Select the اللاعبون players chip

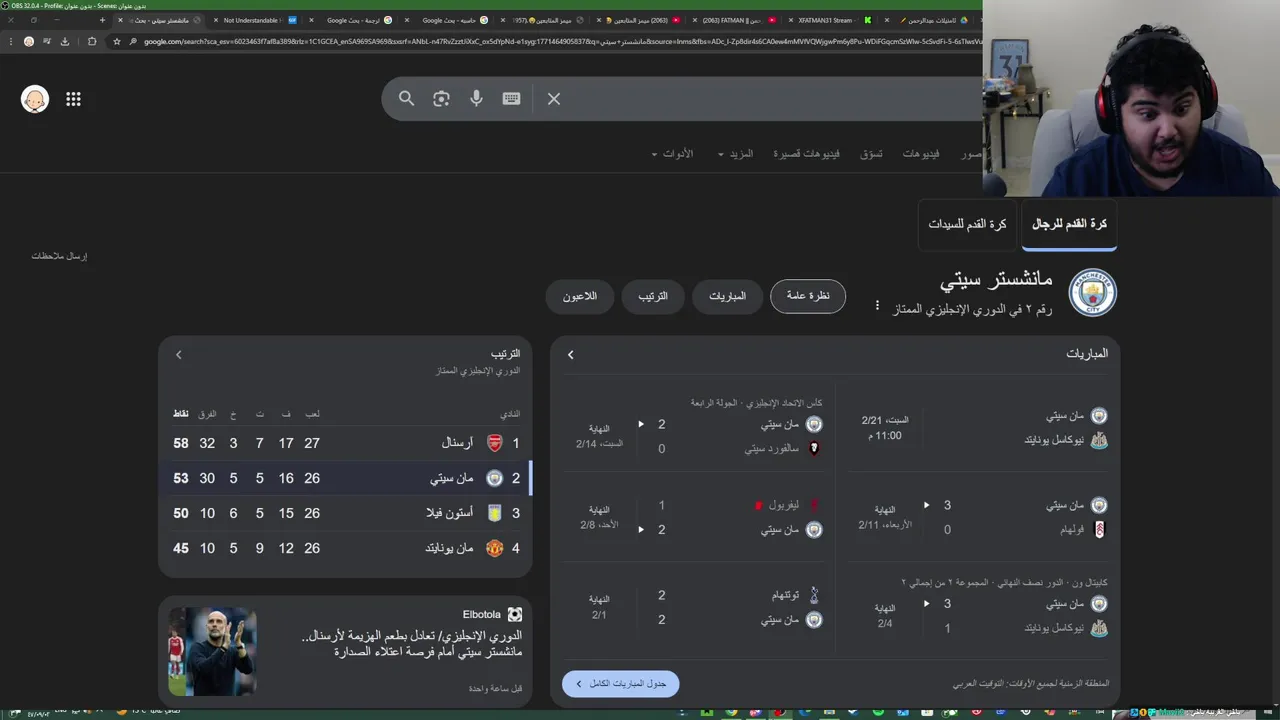579,296
